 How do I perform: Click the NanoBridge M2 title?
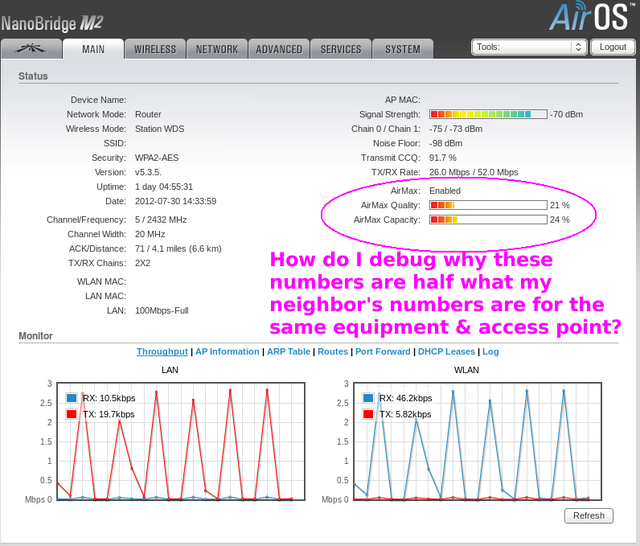[52, 24]
